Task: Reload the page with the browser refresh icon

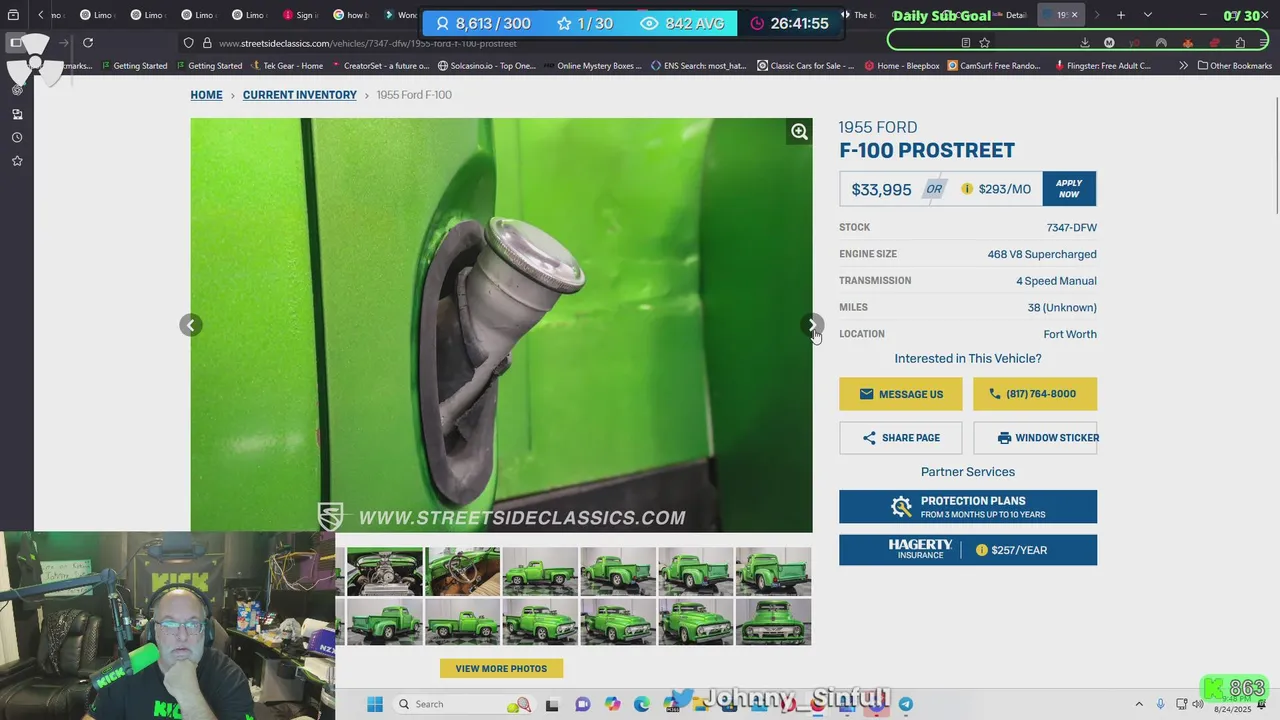Action: (88, 43)
